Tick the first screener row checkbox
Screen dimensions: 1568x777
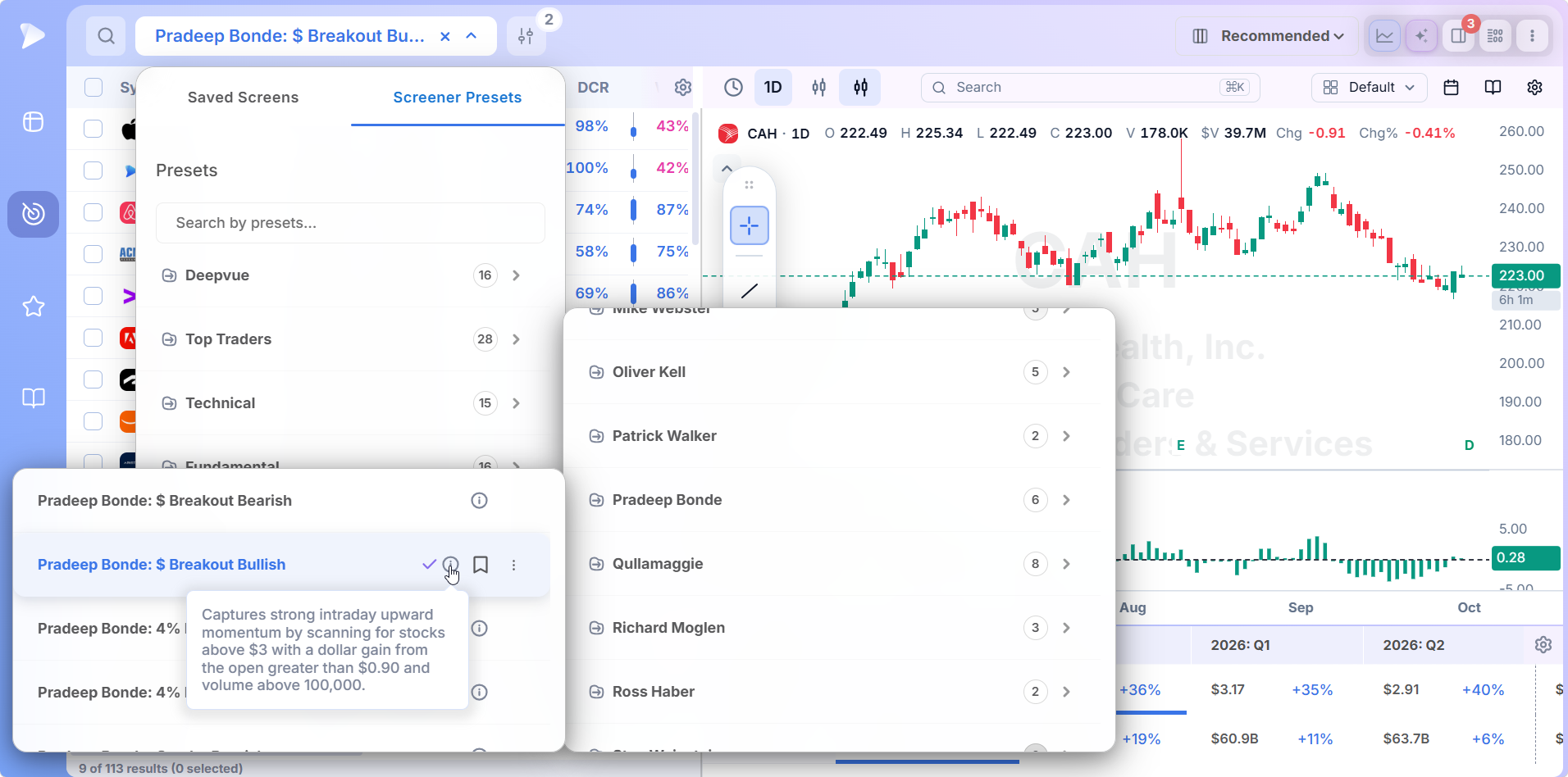(x=93, y=129)
